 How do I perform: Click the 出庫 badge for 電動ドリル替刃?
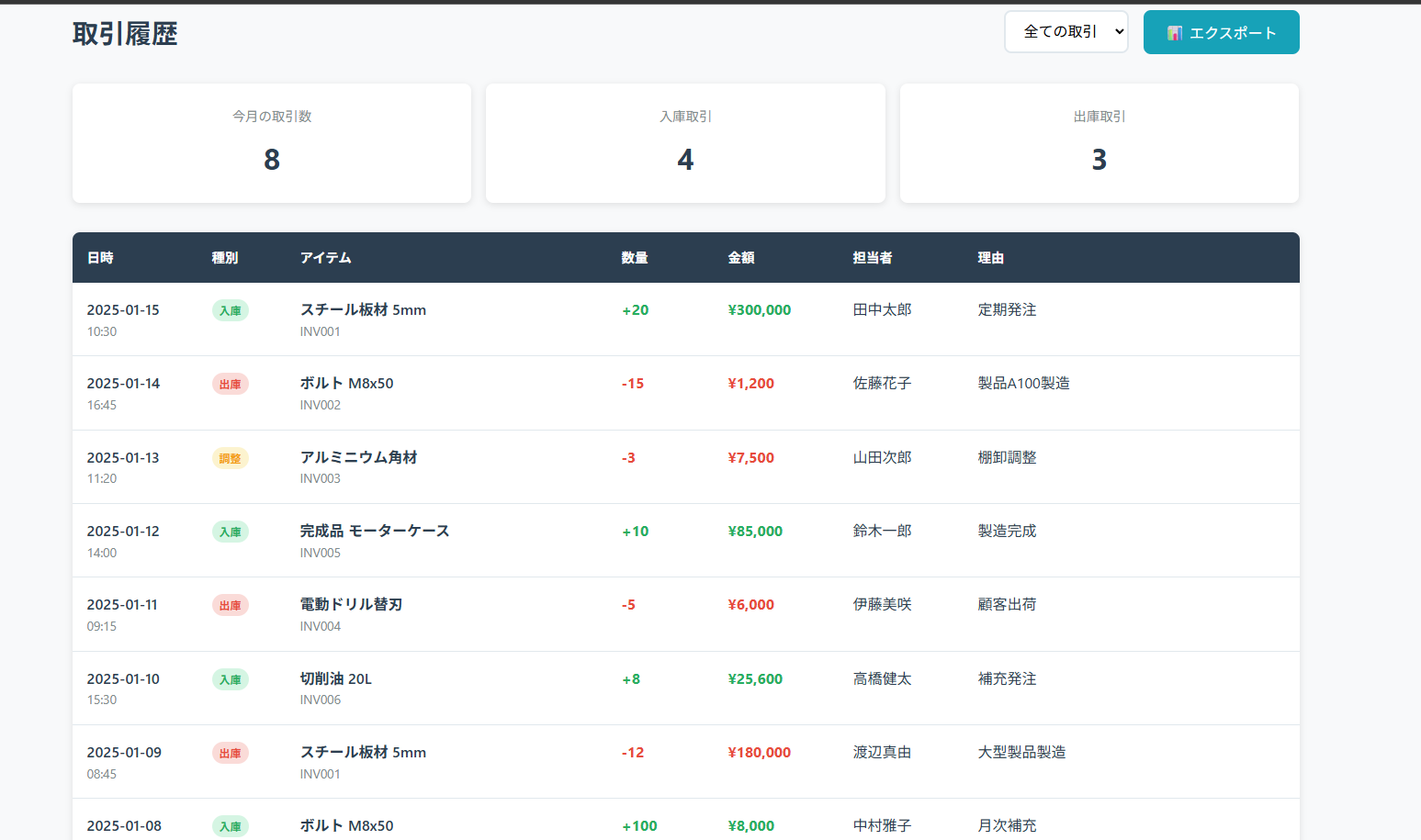pyautogui.click(x=230, y=606)
